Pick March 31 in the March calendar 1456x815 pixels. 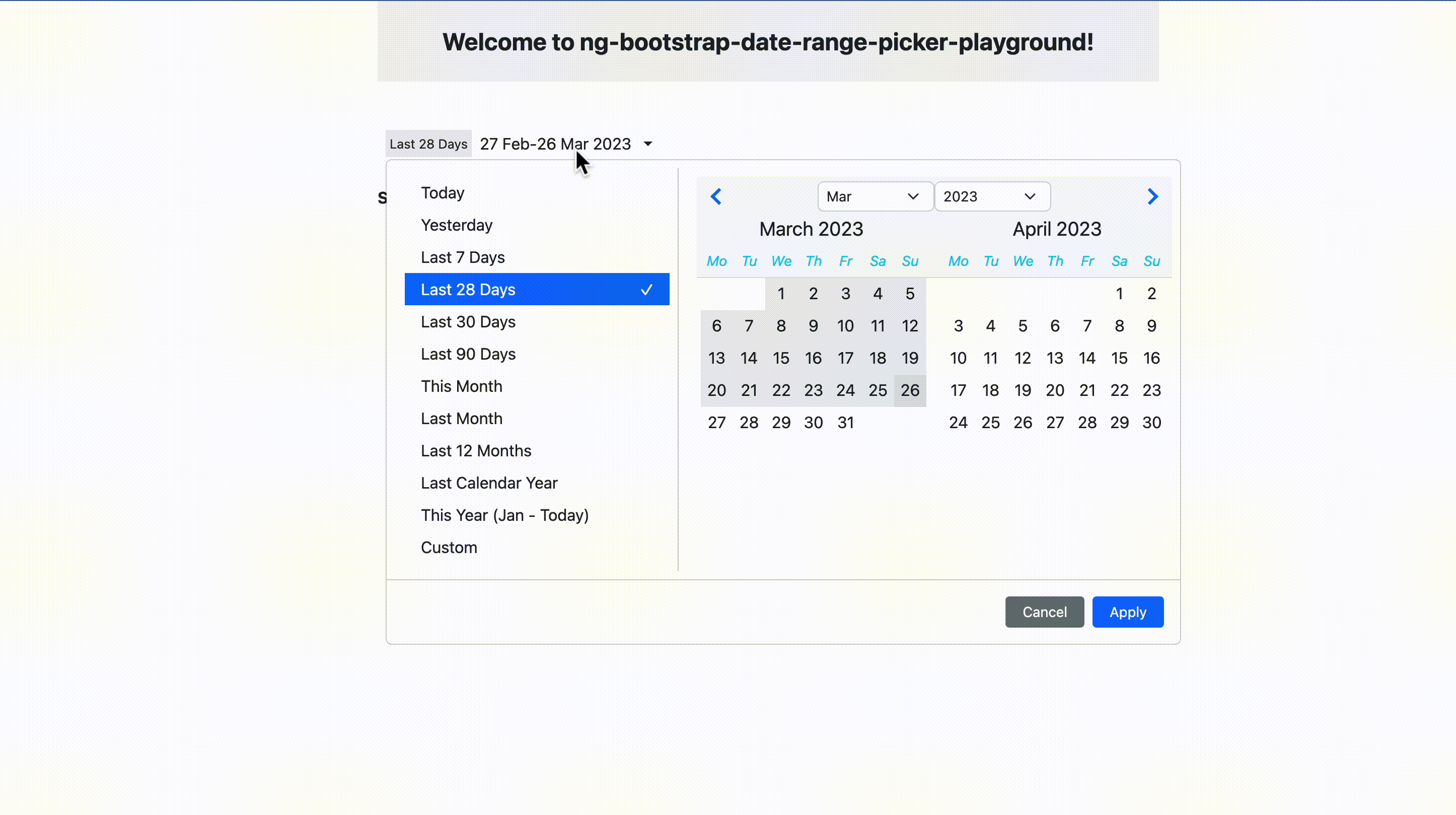coord(845,423)
